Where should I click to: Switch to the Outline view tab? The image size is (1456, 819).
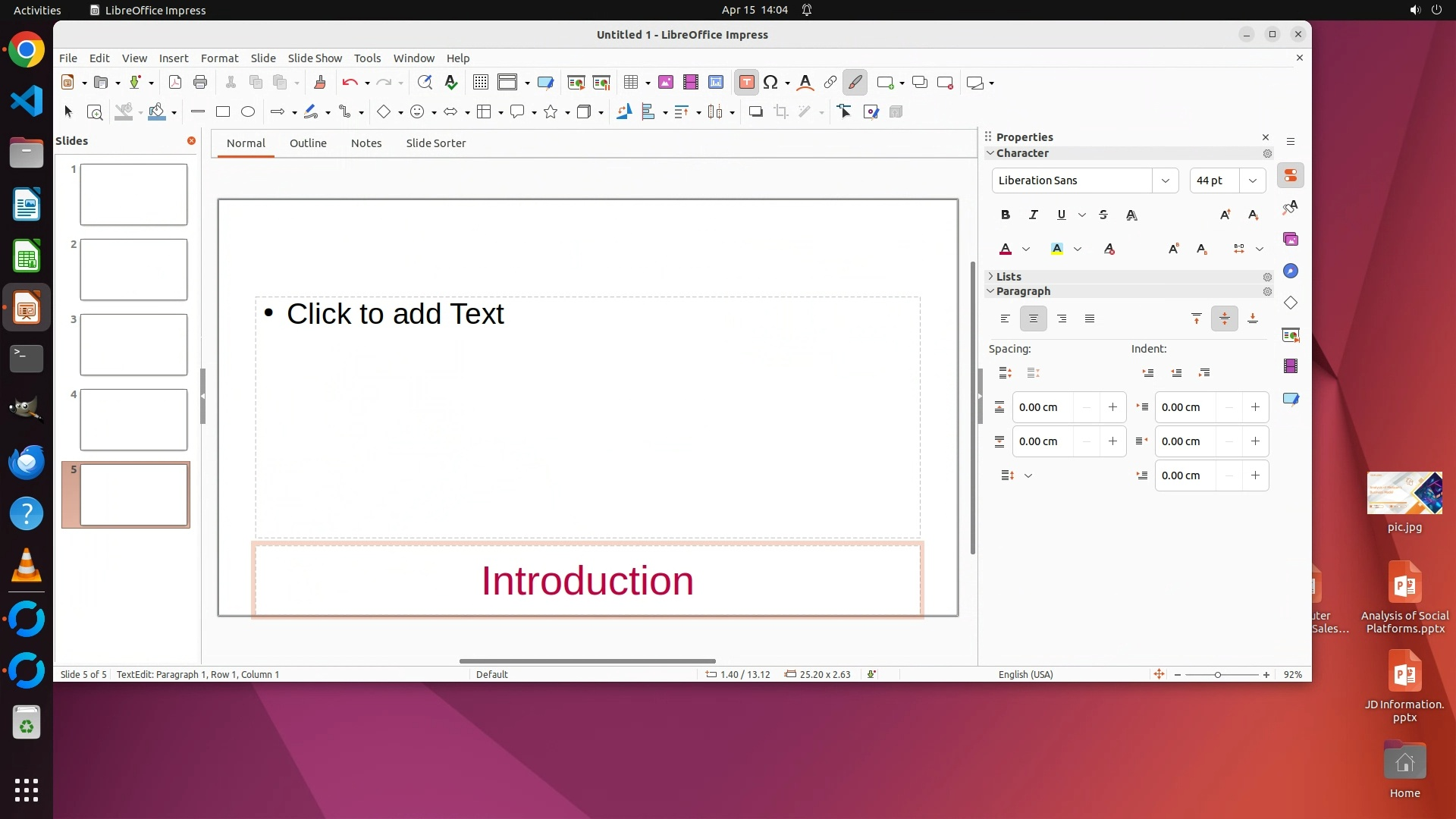click(308, 143)
